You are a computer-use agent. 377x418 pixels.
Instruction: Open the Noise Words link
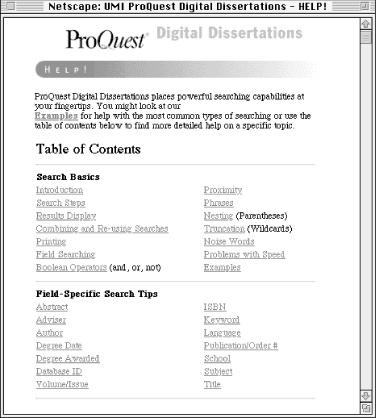click(x=229, y=242)
